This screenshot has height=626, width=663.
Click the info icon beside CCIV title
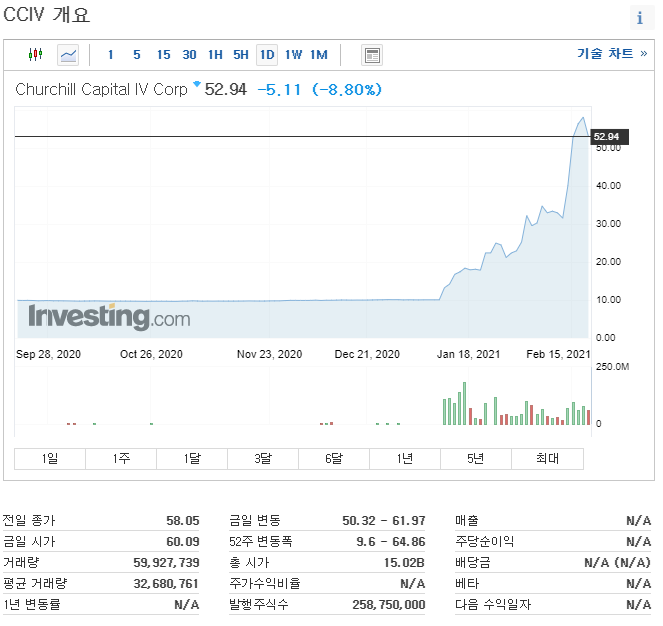click(x=640, y=18)
